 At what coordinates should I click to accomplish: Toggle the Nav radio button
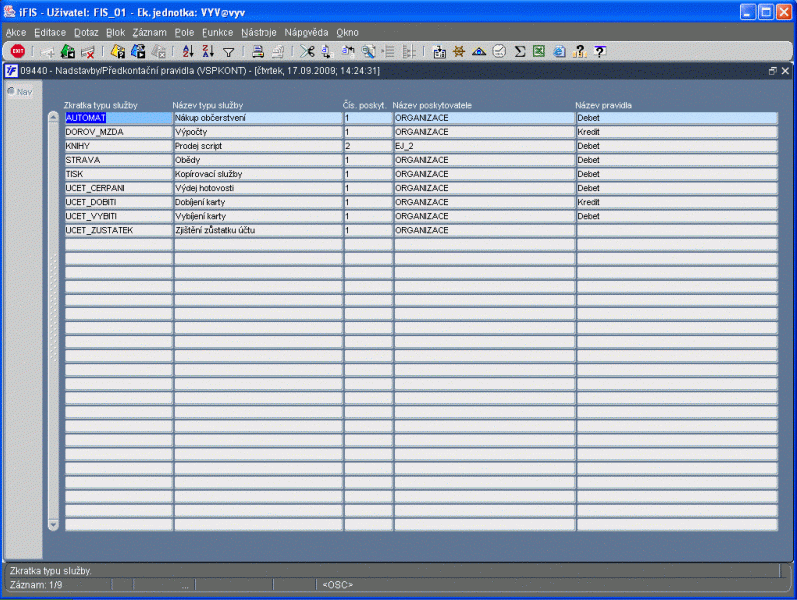pos(11,92)
